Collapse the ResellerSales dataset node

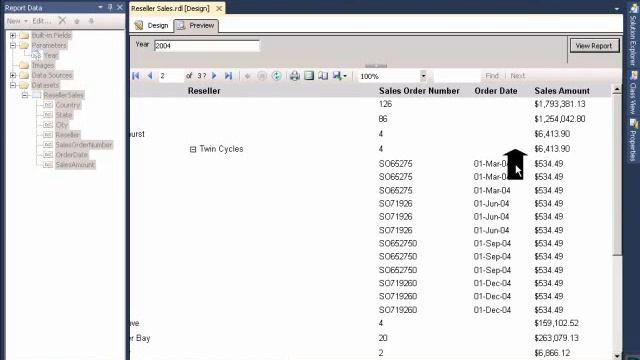click(24, 95)
